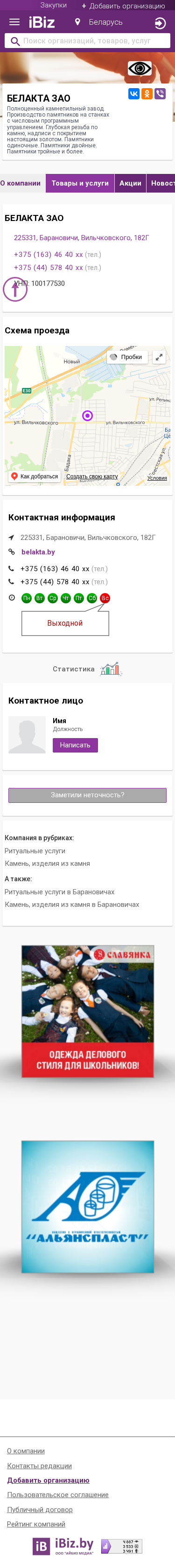Select the Вс Sunday schedule indicator

[105, 598]
